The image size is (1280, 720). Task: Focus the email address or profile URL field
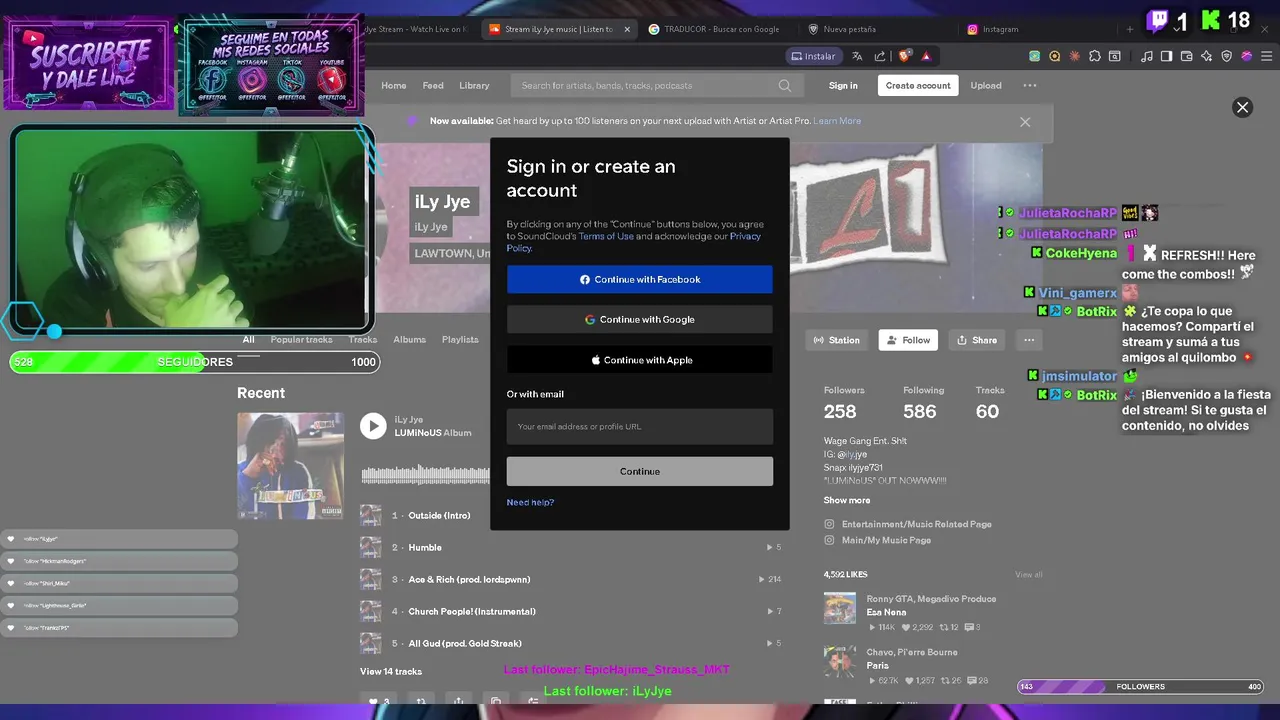640,426
